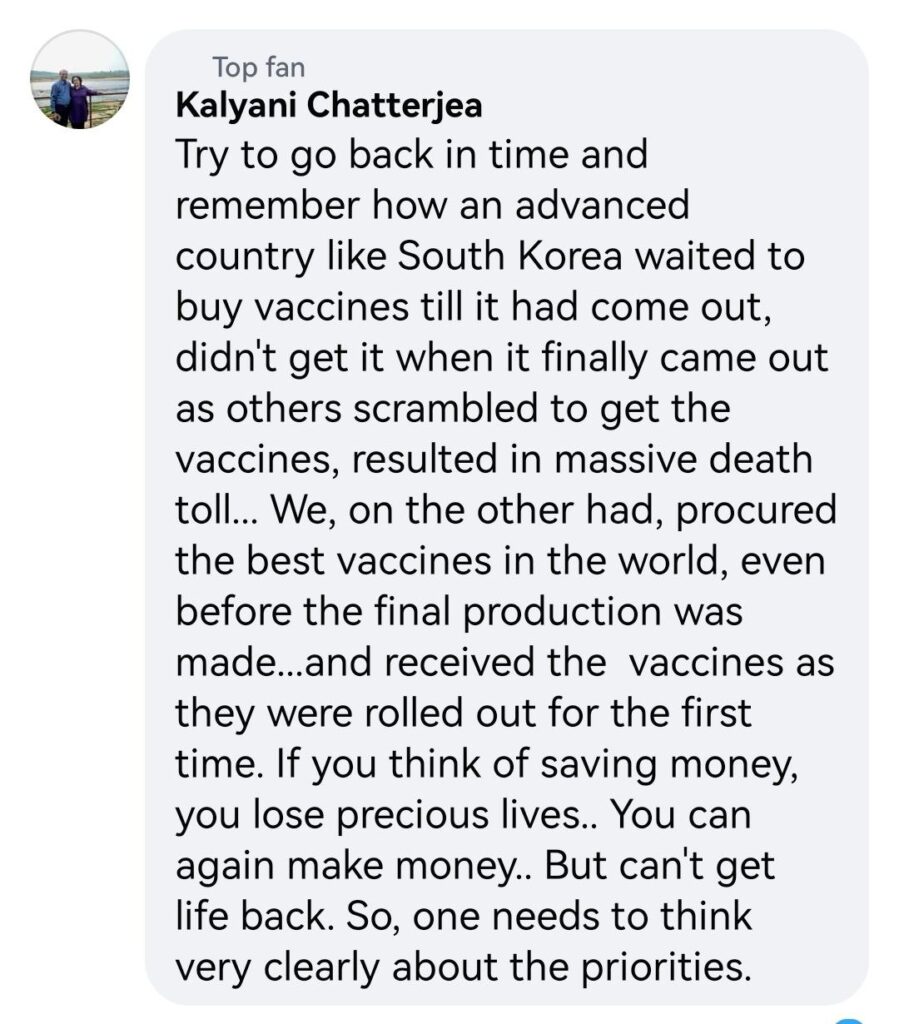The width and height of the screenshot is (899, 1024).
Task: Tap the Top fan badge label
Action: [259, 67]
